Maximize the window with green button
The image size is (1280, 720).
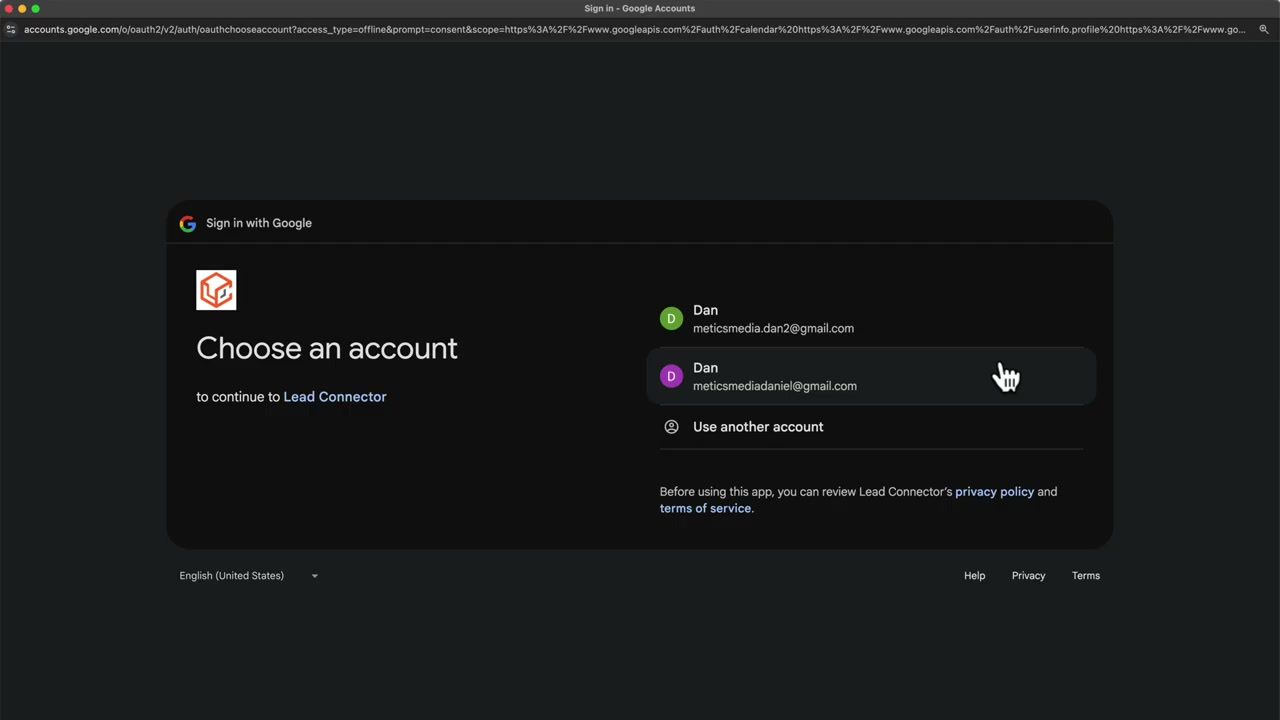coord(36,9)
